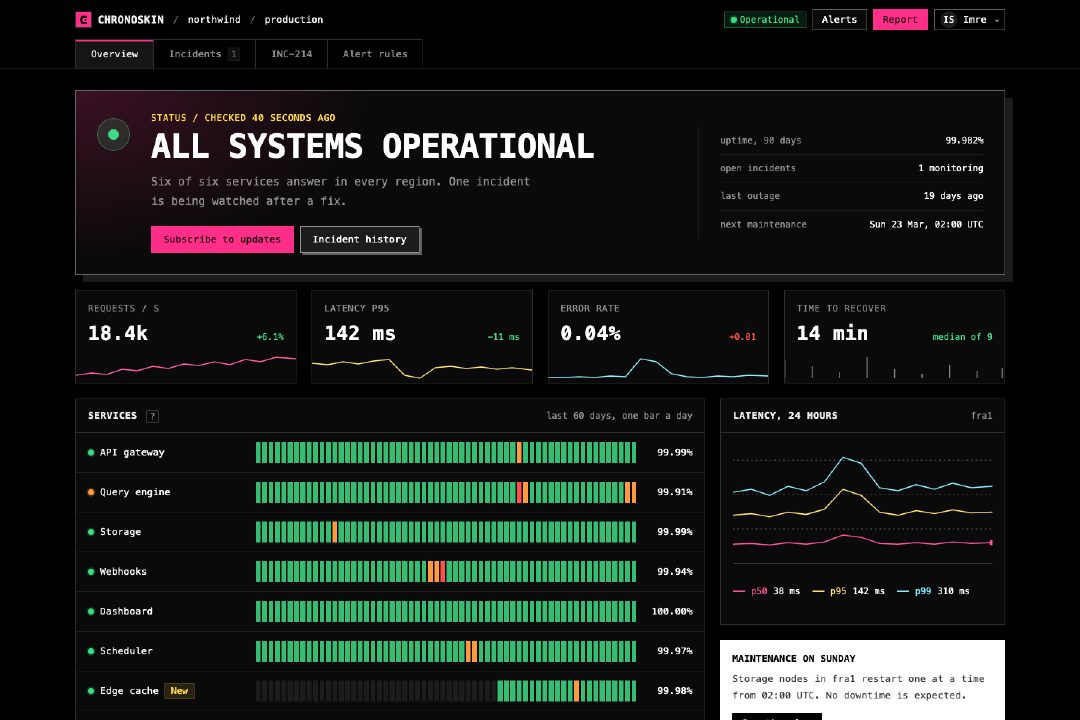Image resolution: width=1080 pixels, height=720 pixels.
Task: Open the Imre user menu dropdown
Action: coord(969,19)
